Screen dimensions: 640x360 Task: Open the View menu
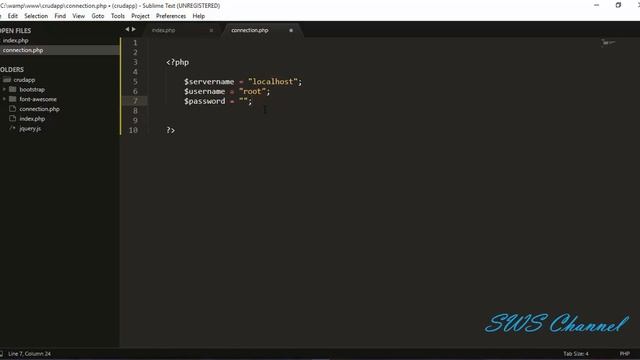tap(78, 16)
